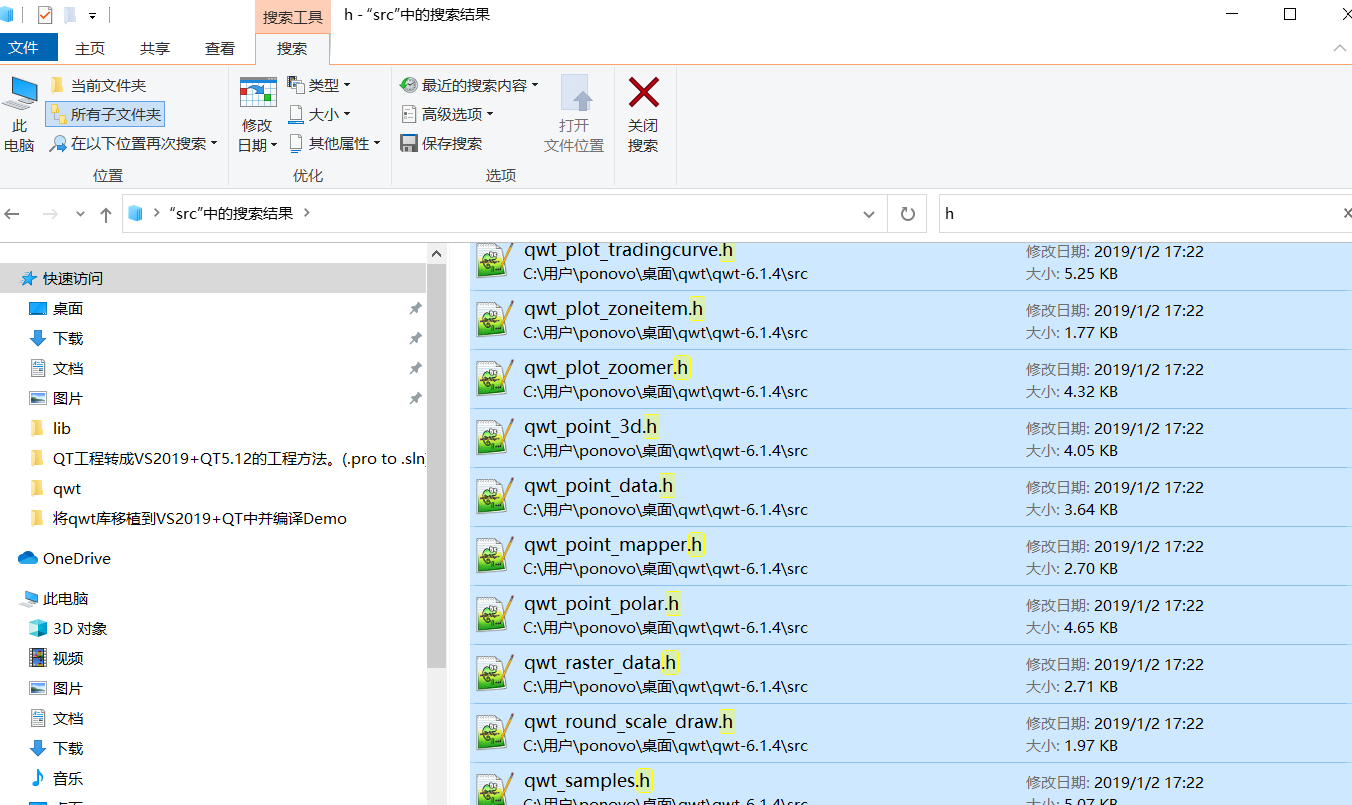
Task: Click inside the search box containing h
Action: coord(1100,213)
